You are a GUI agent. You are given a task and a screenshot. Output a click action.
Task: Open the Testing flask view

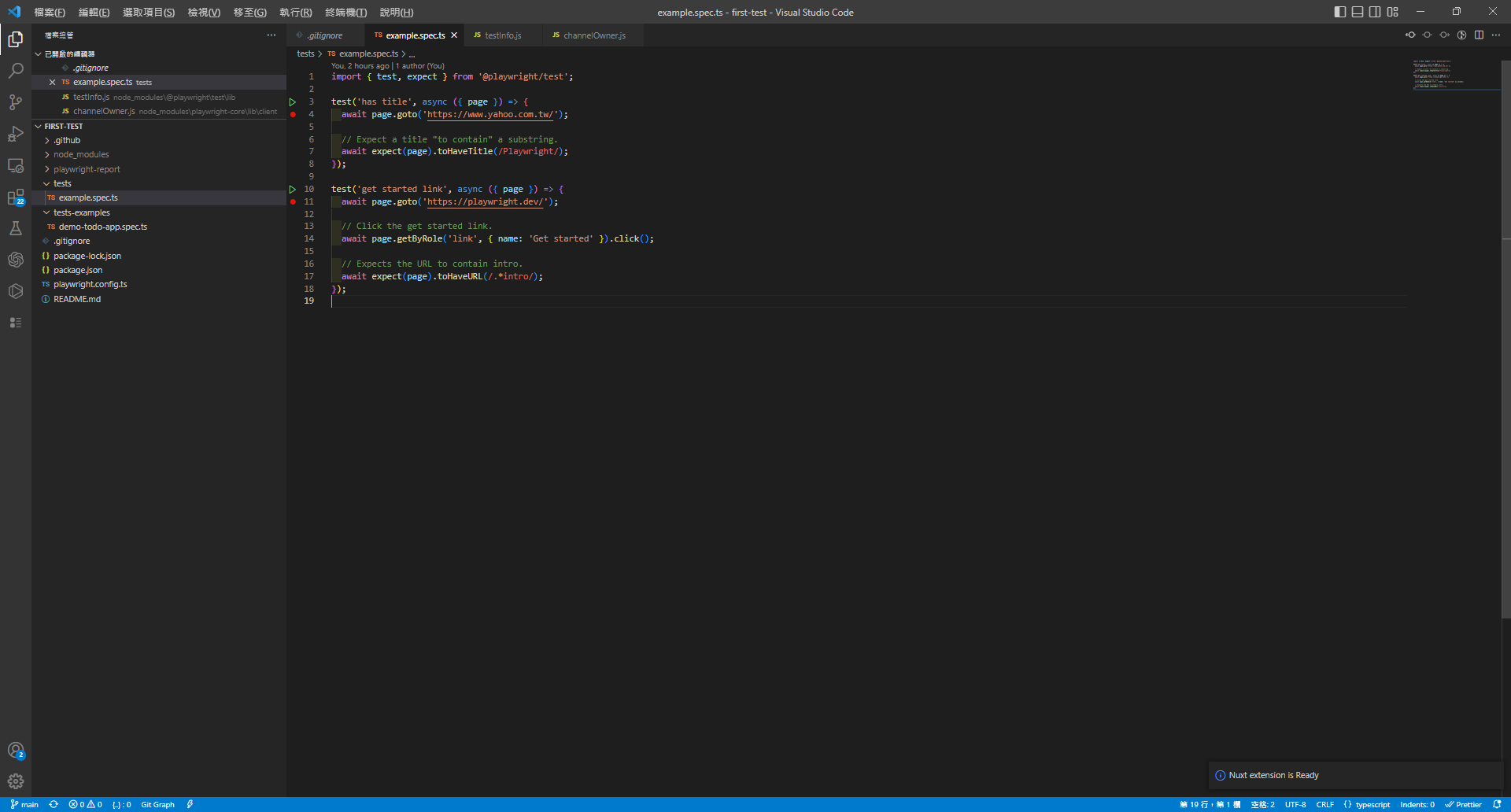[x=16, y=228]
